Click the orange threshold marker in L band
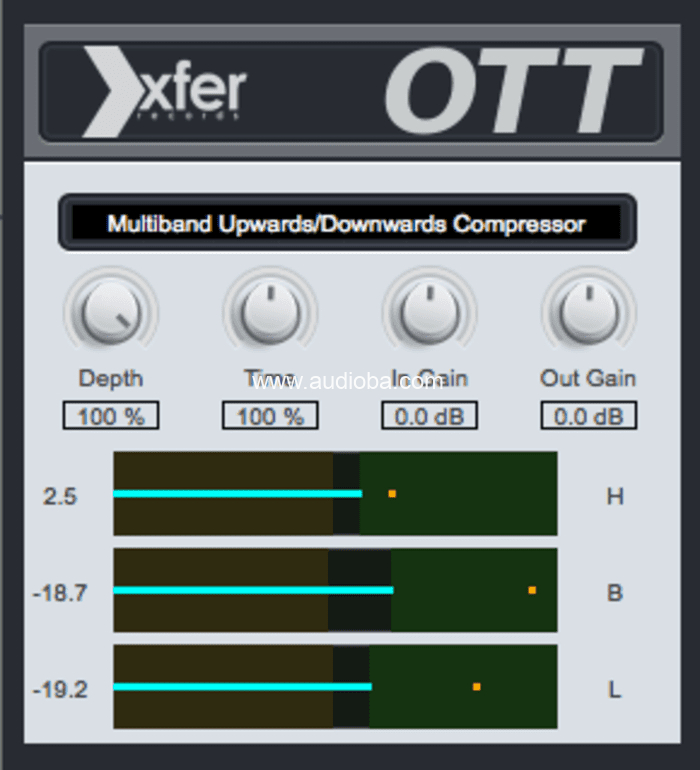 coord(476,687)
